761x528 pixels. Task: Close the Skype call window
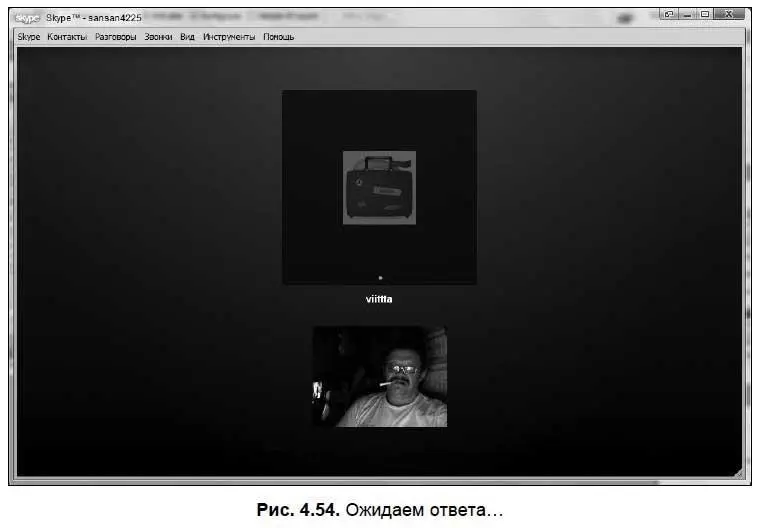(x=729, y=14)
